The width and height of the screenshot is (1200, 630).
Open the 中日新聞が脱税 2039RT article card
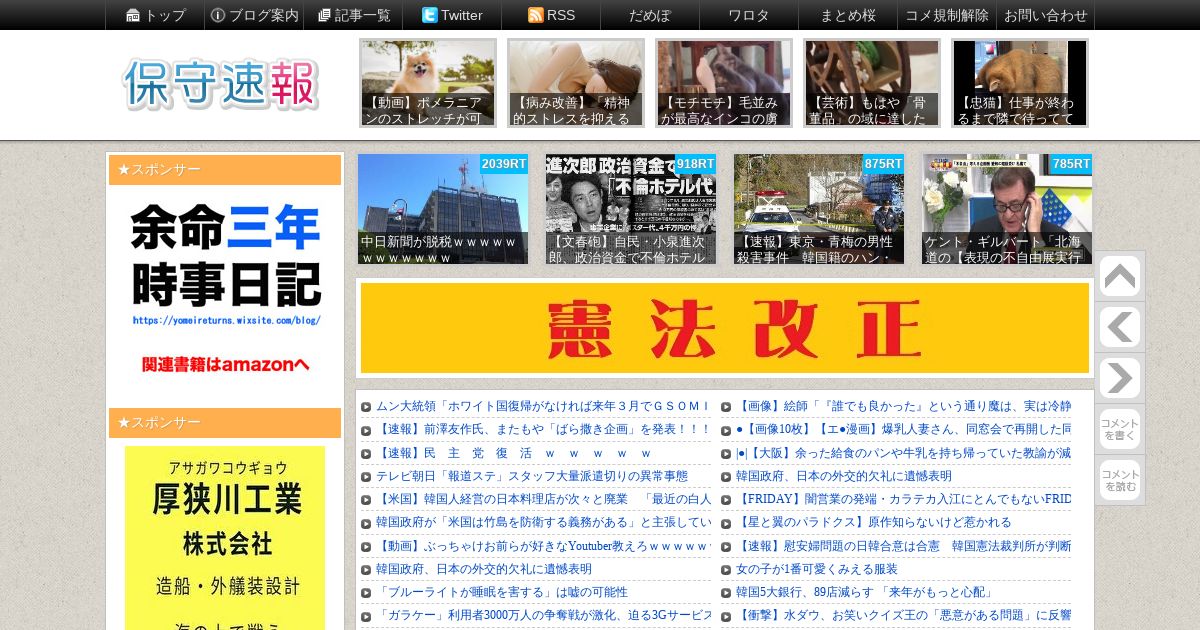[443, 209]
